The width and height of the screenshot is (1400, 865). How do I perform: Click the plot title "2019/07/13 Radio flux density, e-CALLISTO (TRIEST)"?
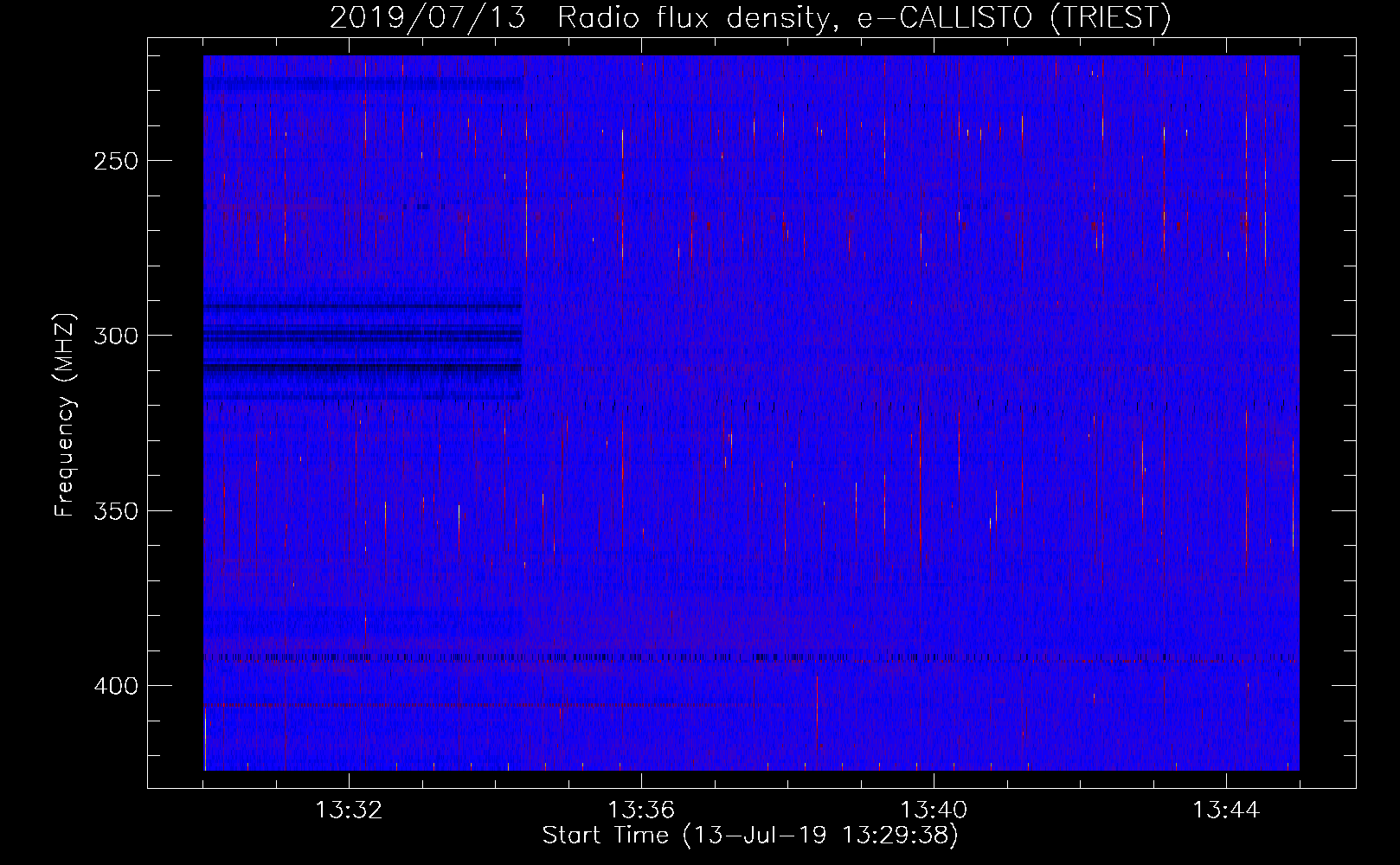click(750, 17)
